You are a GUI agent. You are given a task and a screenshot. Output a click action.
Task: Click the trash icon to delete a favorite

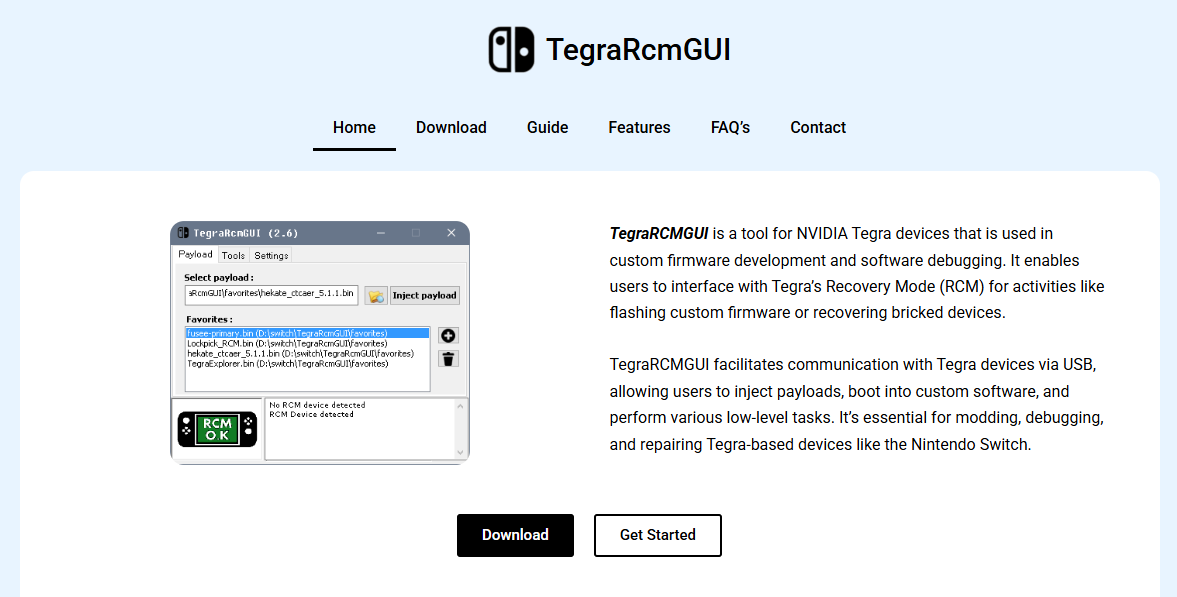pyautogui.click(x=448, y=358)
